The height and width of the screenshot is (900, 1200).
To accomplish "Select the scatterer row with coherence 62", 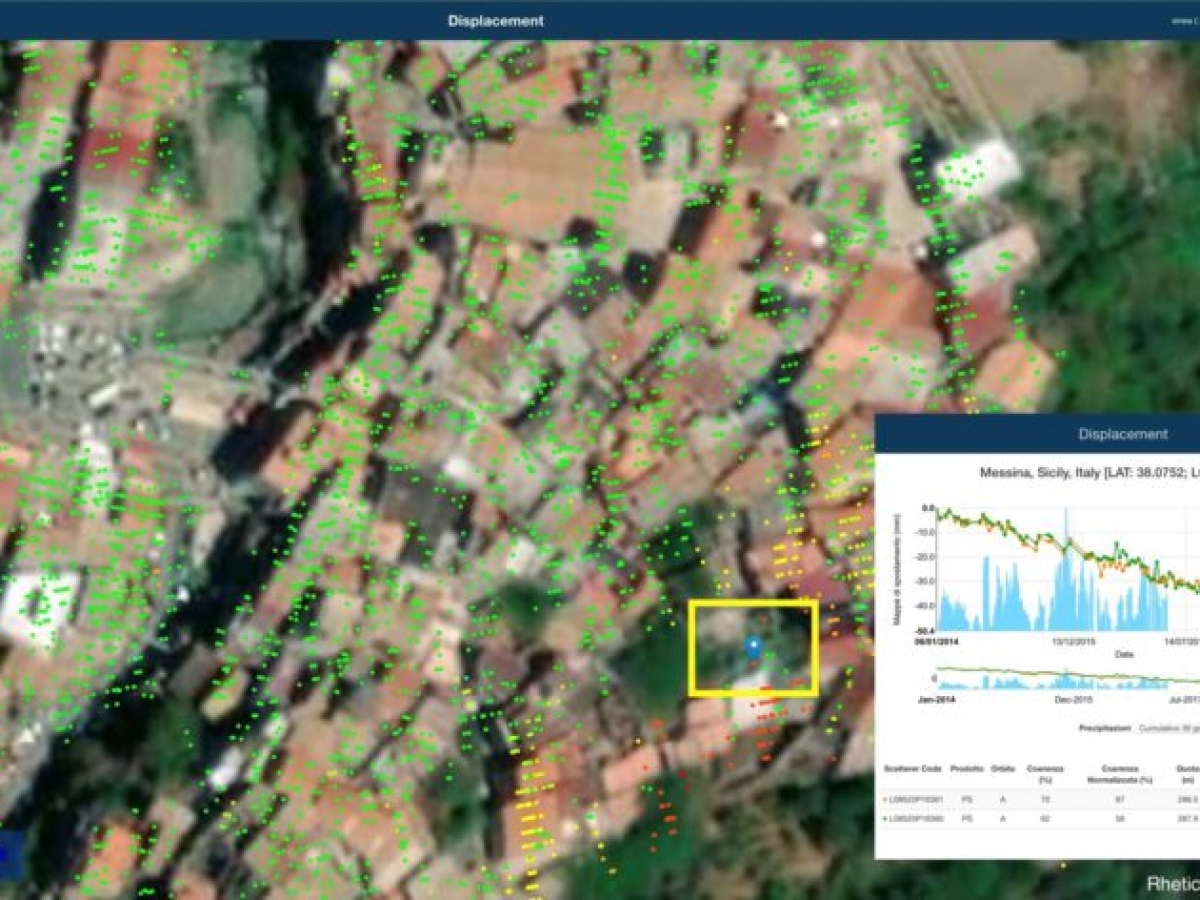I will tap(1038, 818).
